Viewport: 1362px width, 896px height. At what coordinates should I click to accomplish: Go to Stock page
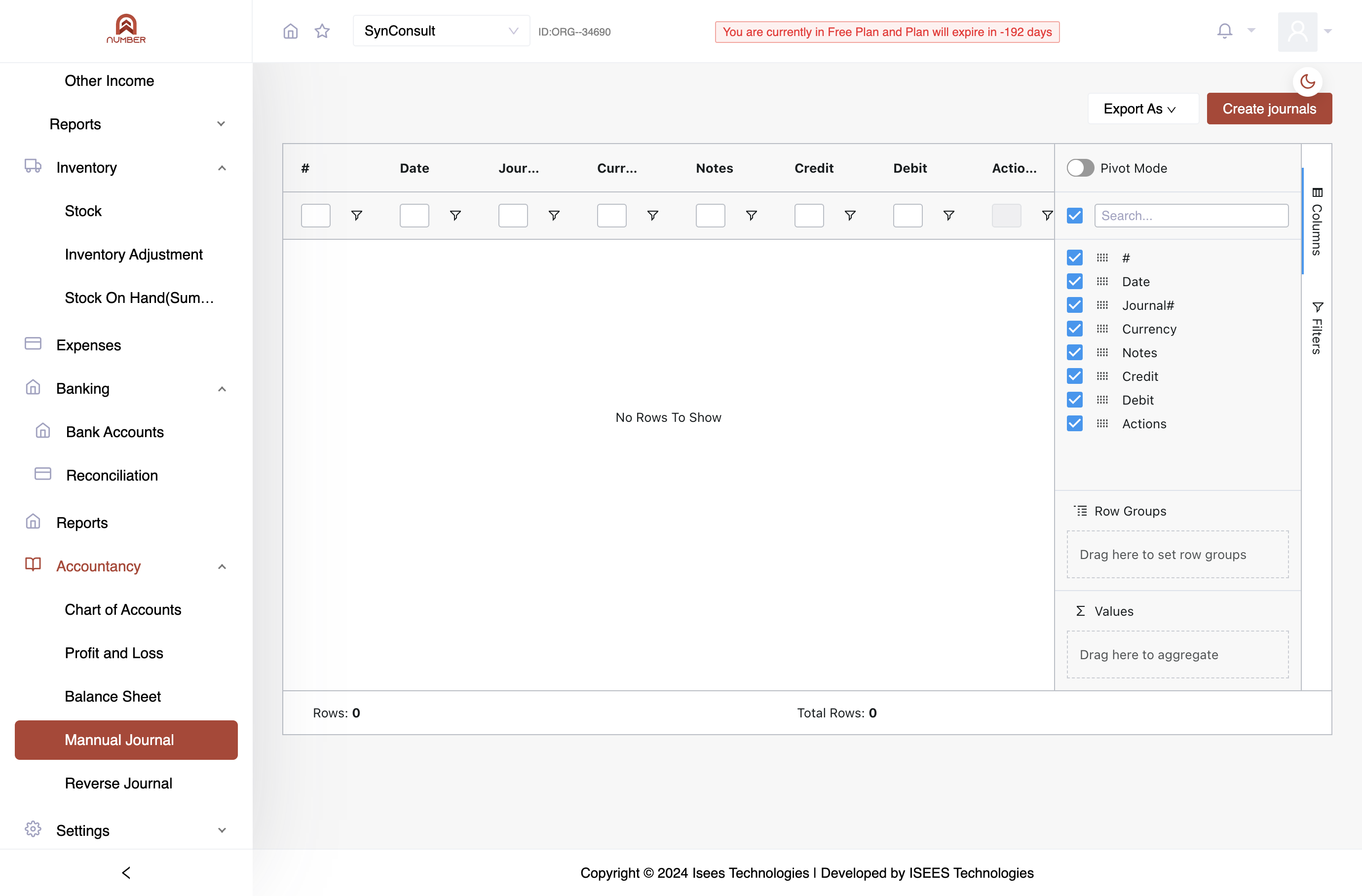coord(83,211)
